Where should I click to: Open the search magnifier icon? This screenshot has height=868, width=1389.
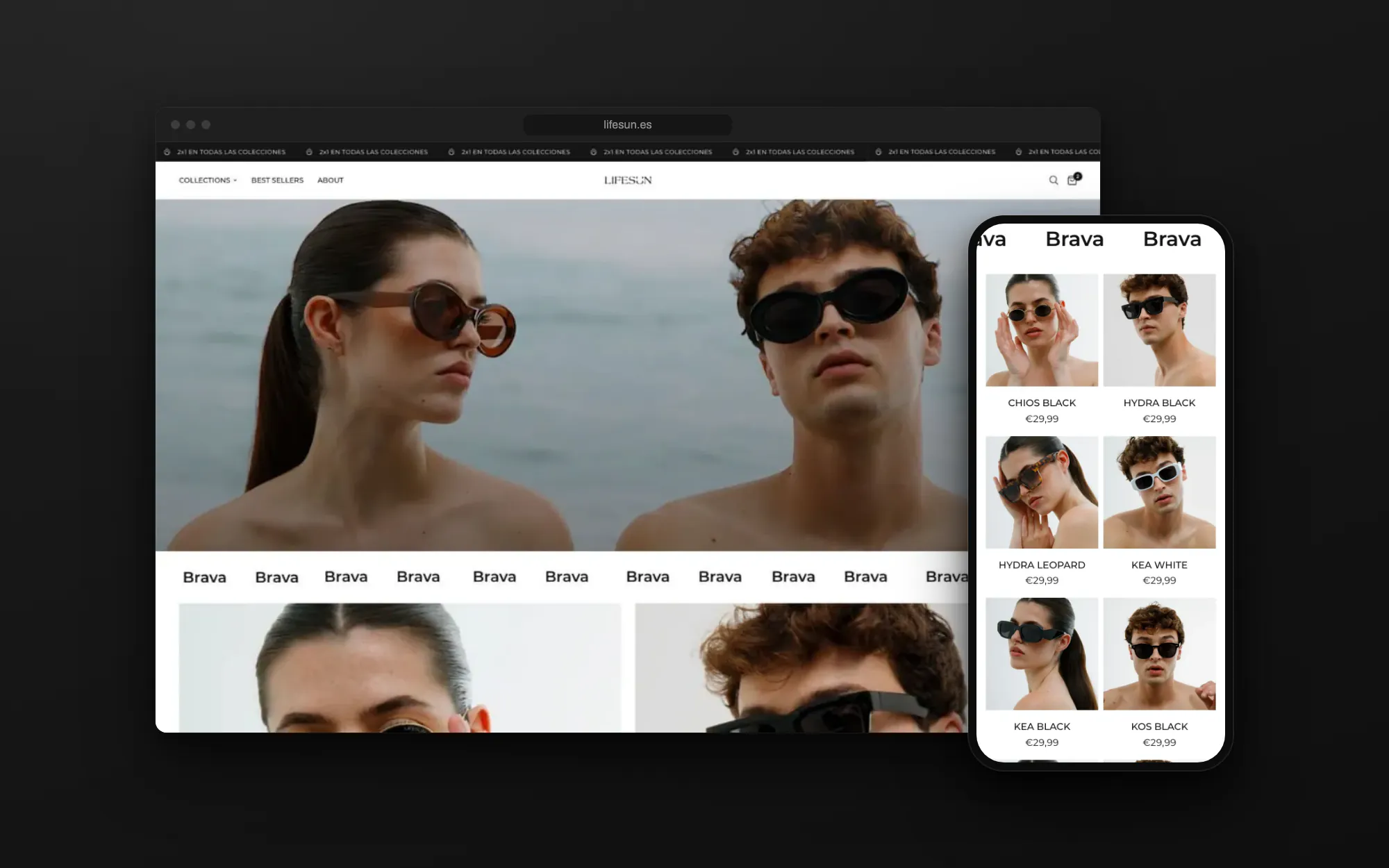[1054, 181]
